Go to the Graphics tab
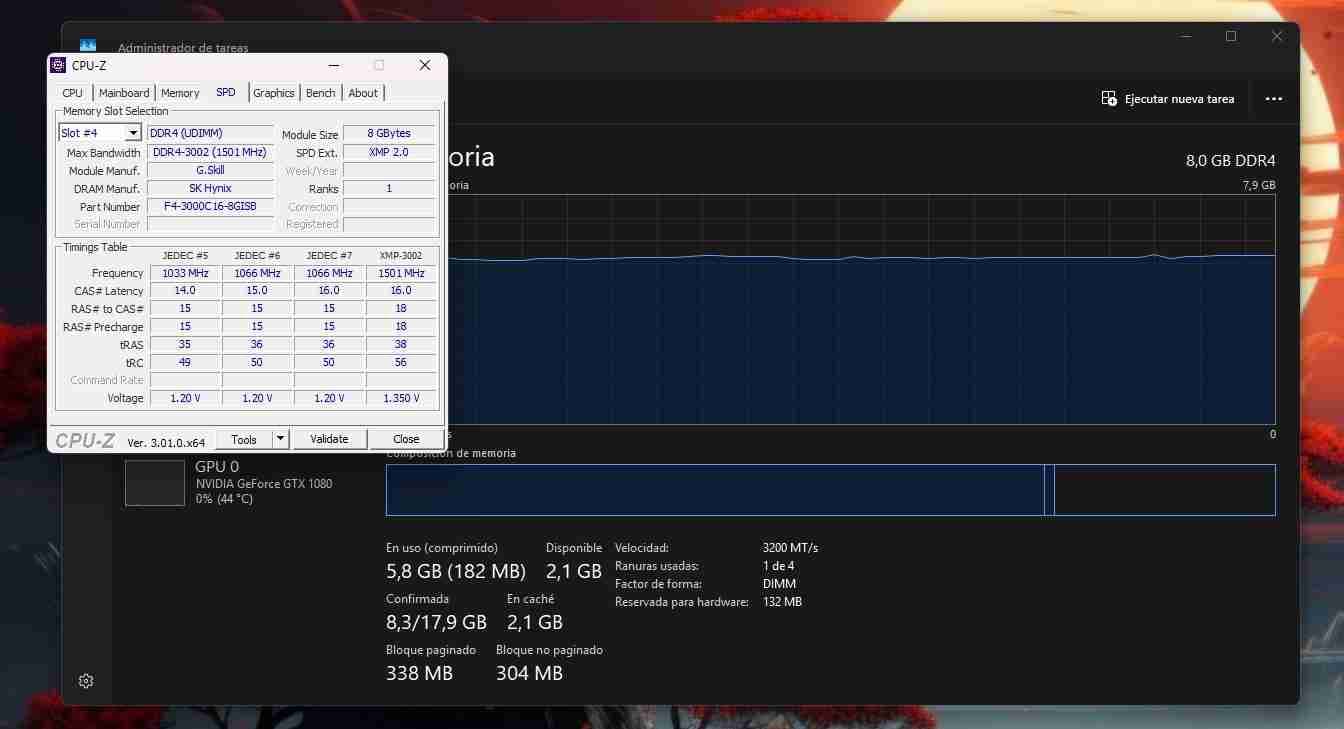The image size is (1344, 729). coord(273,93)
